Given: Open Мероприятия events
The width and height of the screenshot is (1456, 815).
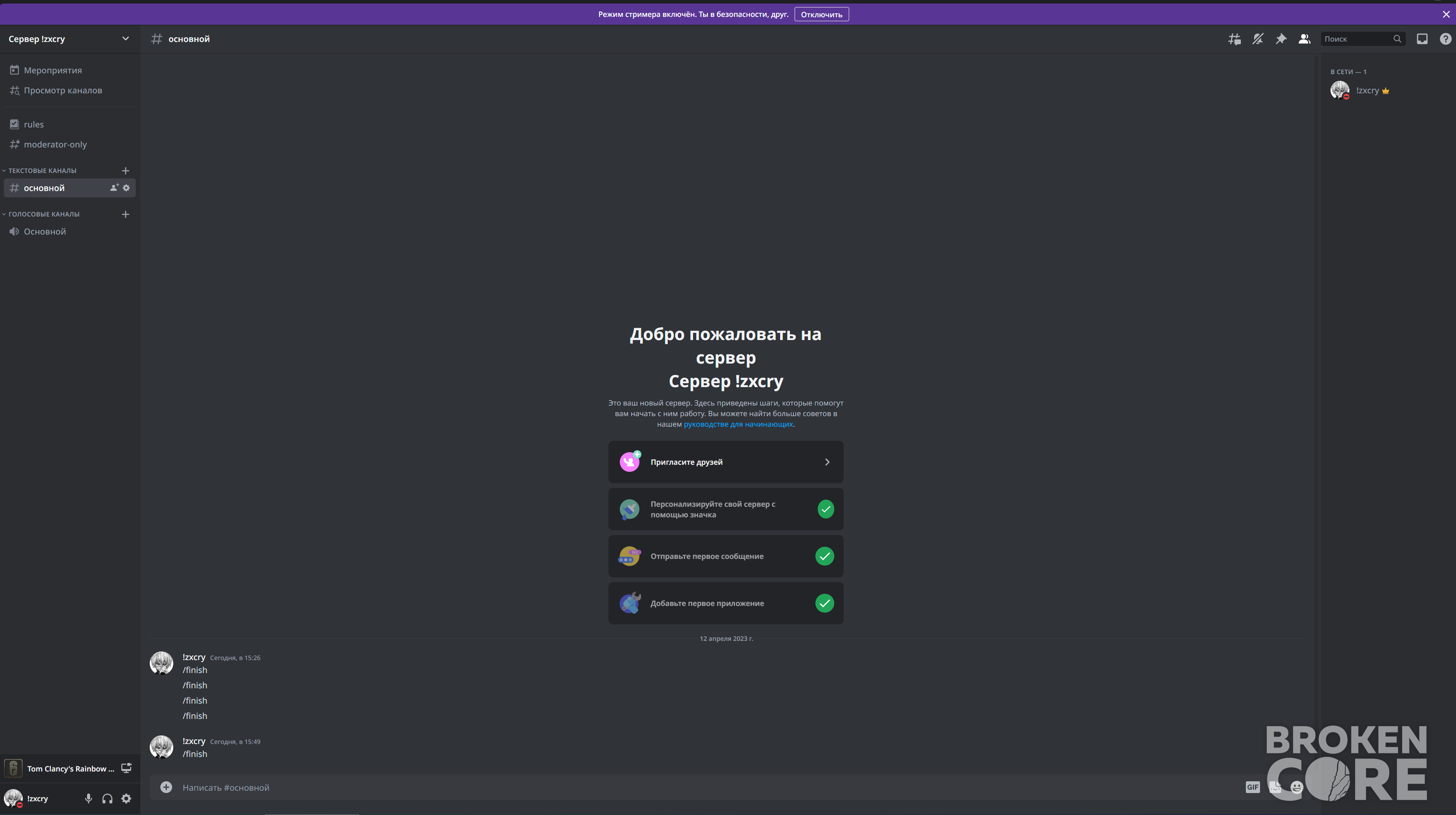Looking at the screenshot, I should click(x=69, y=70).
